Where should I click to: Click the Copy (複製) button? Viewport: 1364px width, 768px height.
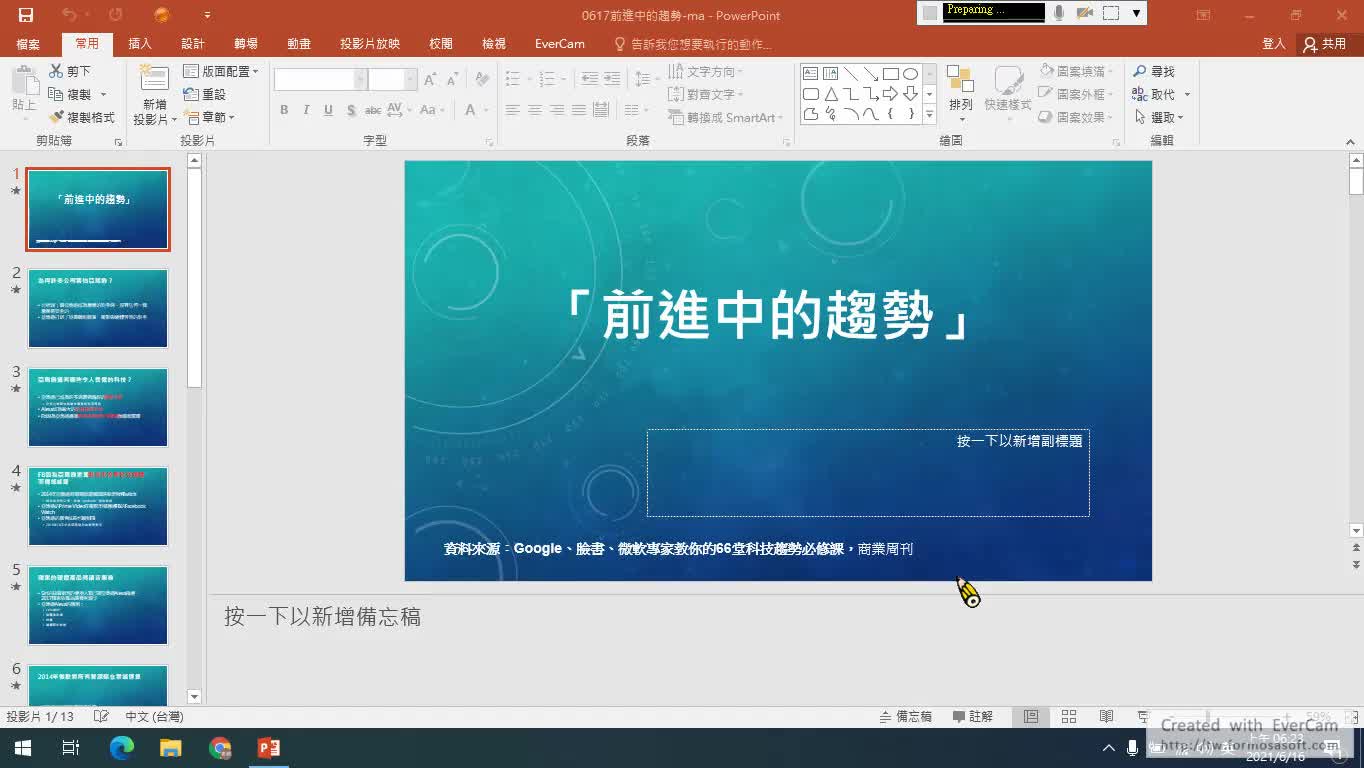pos(70,94)
